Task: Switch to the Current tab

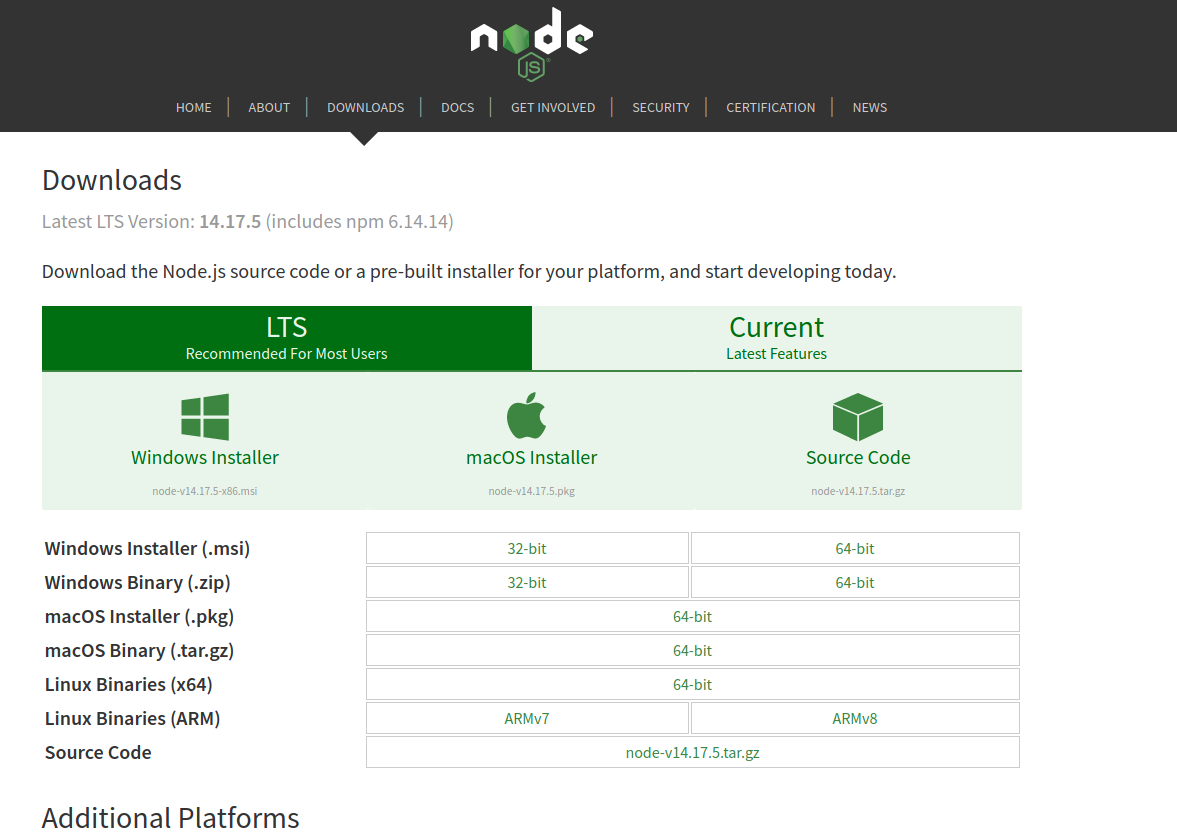Action: [776, 338]
